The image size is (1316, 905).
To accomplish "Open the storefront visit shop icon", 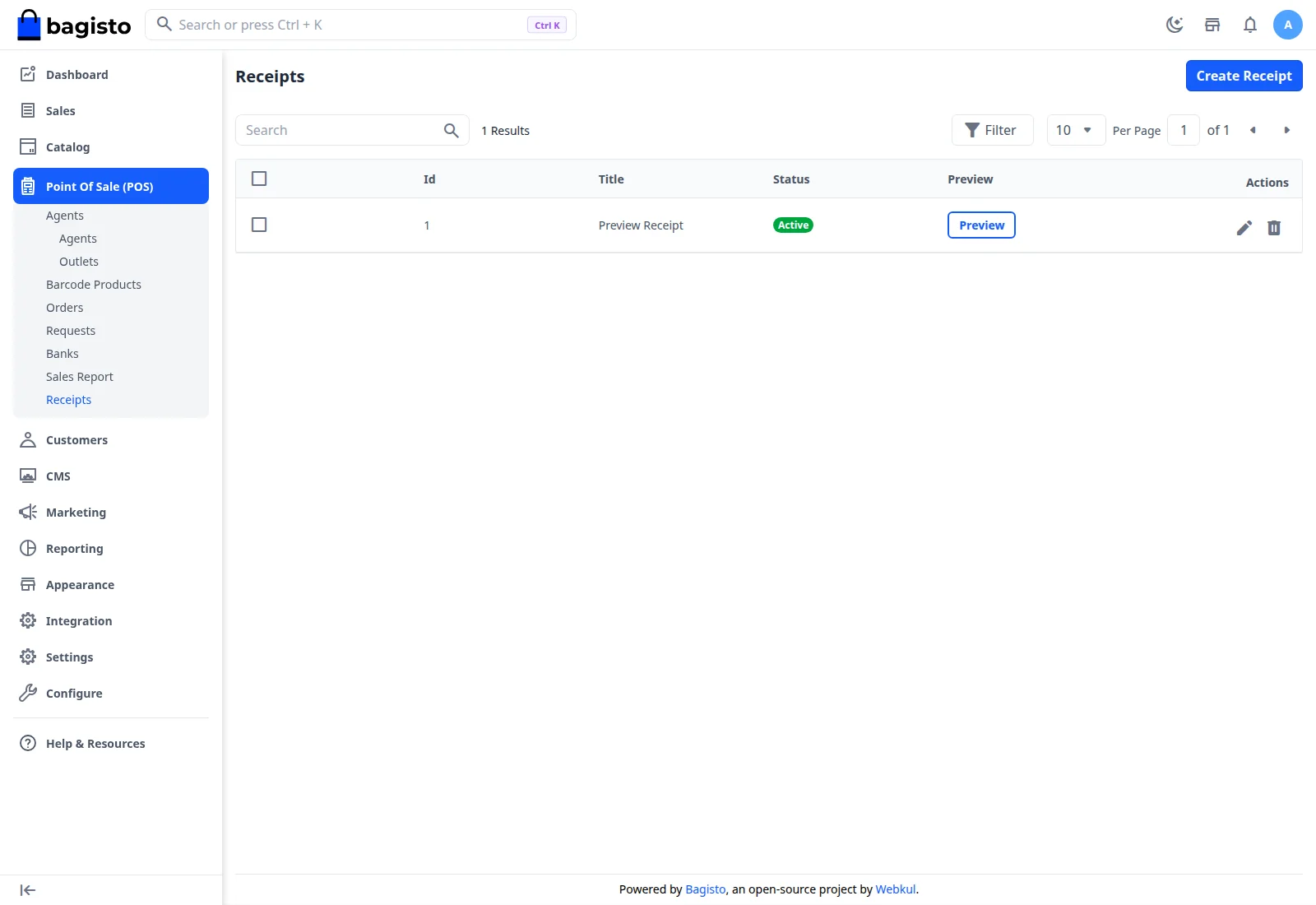I will tap(1212, 25).
